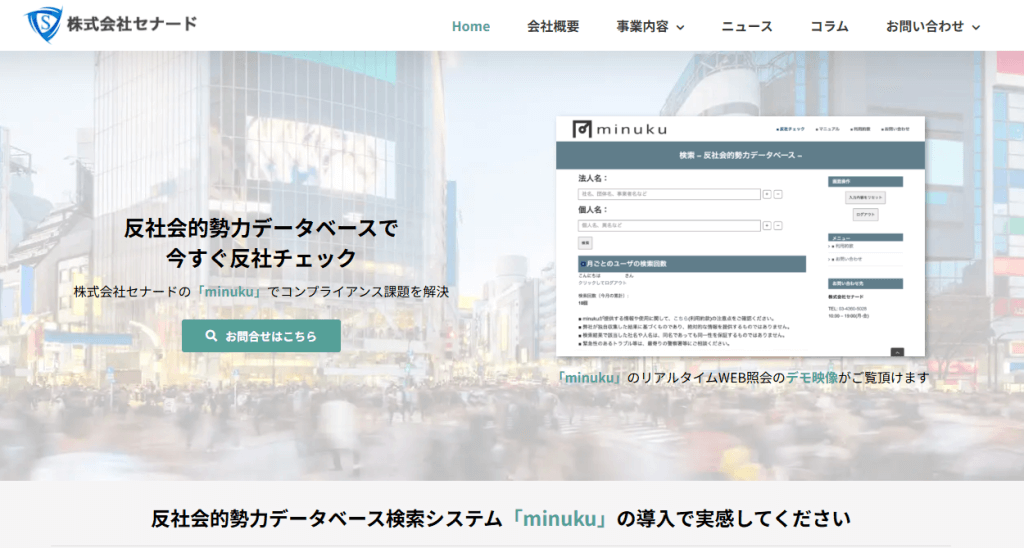Open the デモ映像 link
Image resolution: width=1024 pixels, height=548 pixels.
[811, 378]
